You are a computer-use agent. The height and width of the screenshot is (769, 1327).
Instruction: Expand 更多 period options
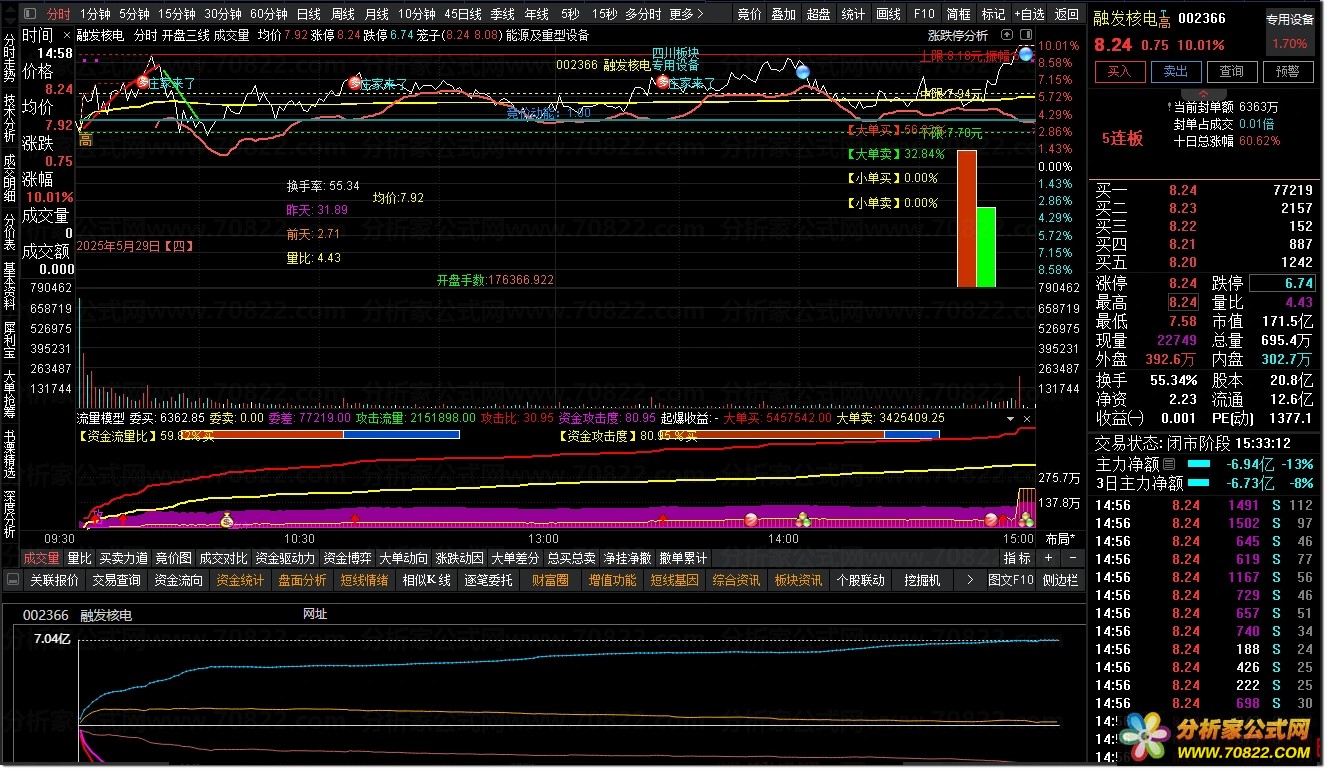[685, 14]
